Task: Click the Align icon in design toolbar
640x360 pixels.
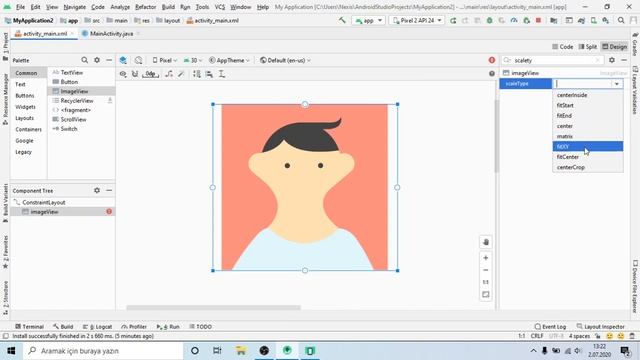Action: [x=209, y=74]
